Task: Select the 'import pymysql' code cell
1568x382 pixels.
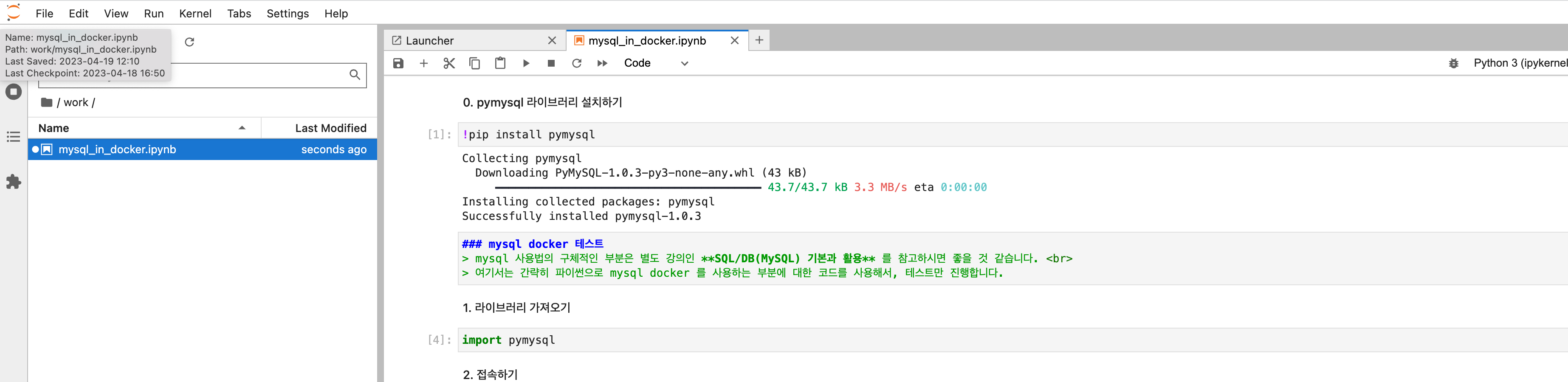Action: pyautogui.click(x=1013, y=340)
